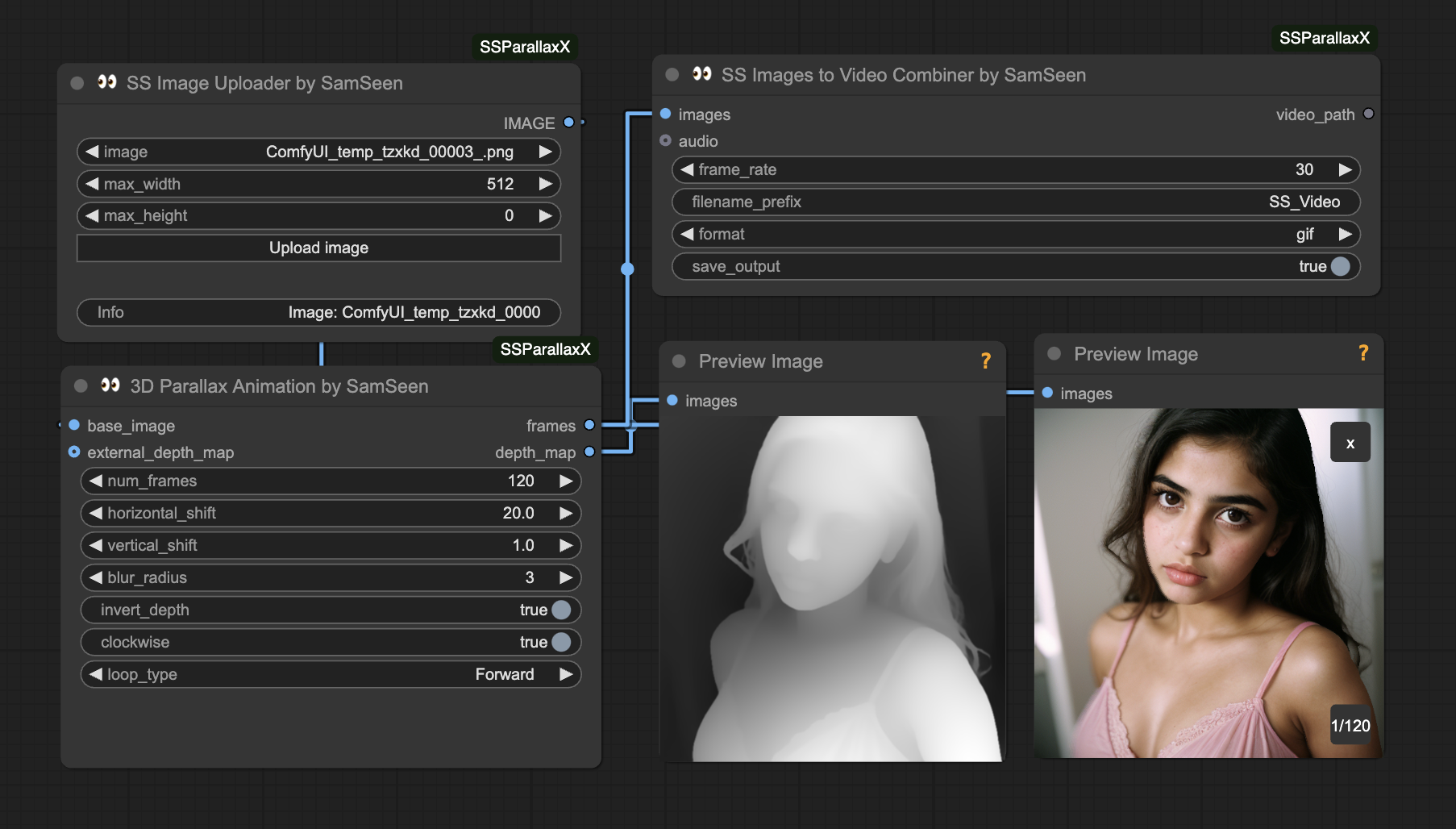Collapse the SS Image Uploader node dot

[x=77, y=83]
